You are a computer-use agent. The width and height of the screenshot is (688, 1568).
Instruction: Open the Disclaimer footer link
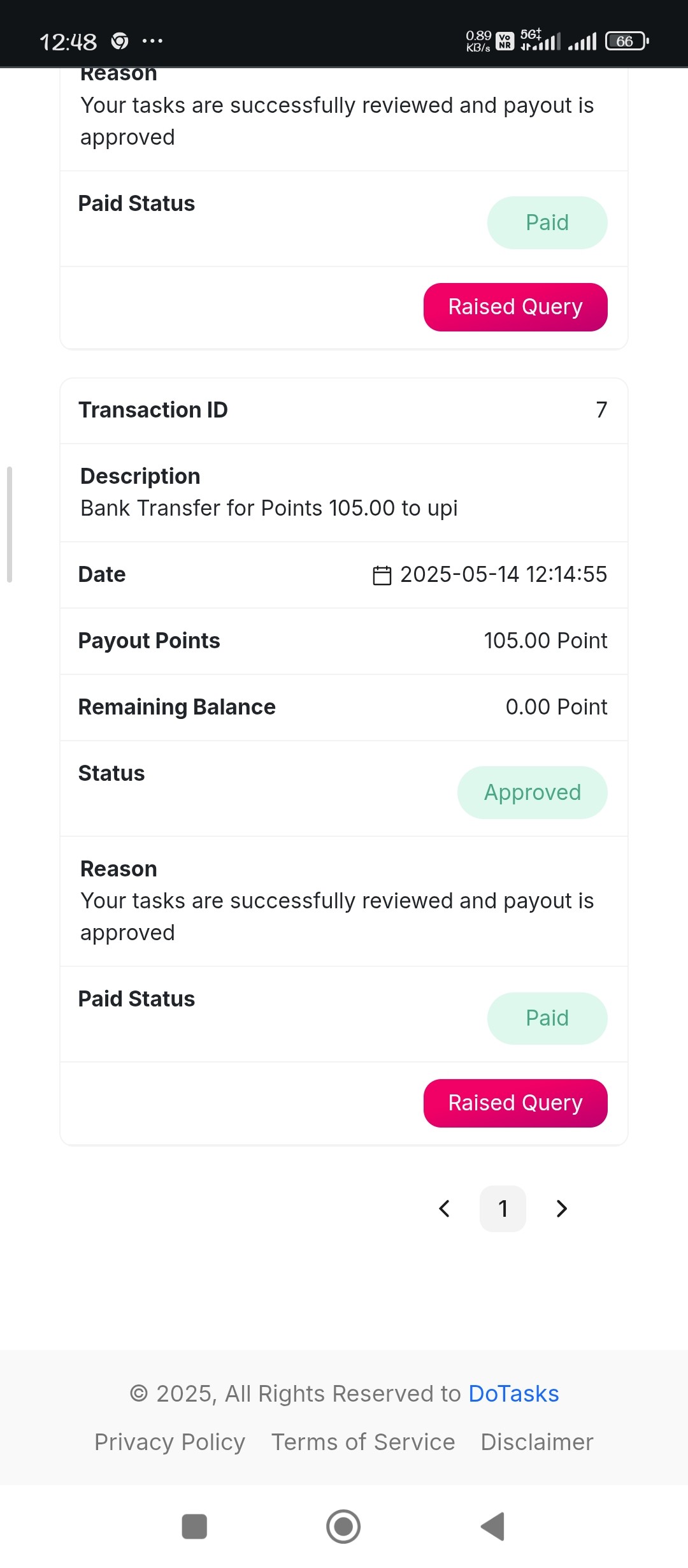537,1442
